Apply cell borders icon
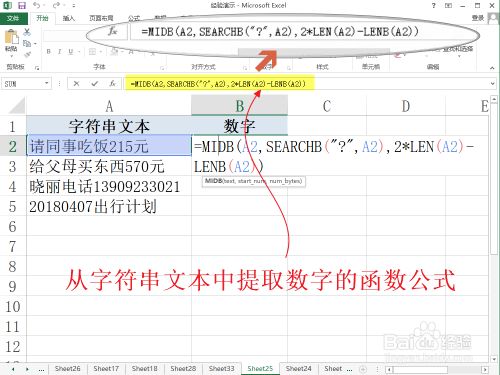Screen dimensions: 500x375 [92, 51]
